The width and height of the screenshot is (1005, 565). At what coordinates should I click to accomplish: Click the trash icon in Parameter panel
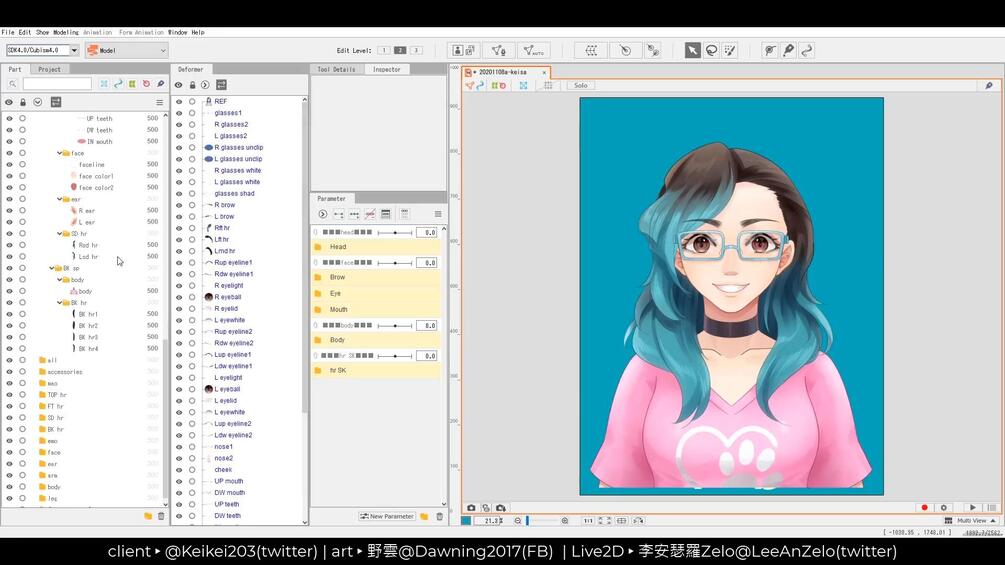(440, 516)
